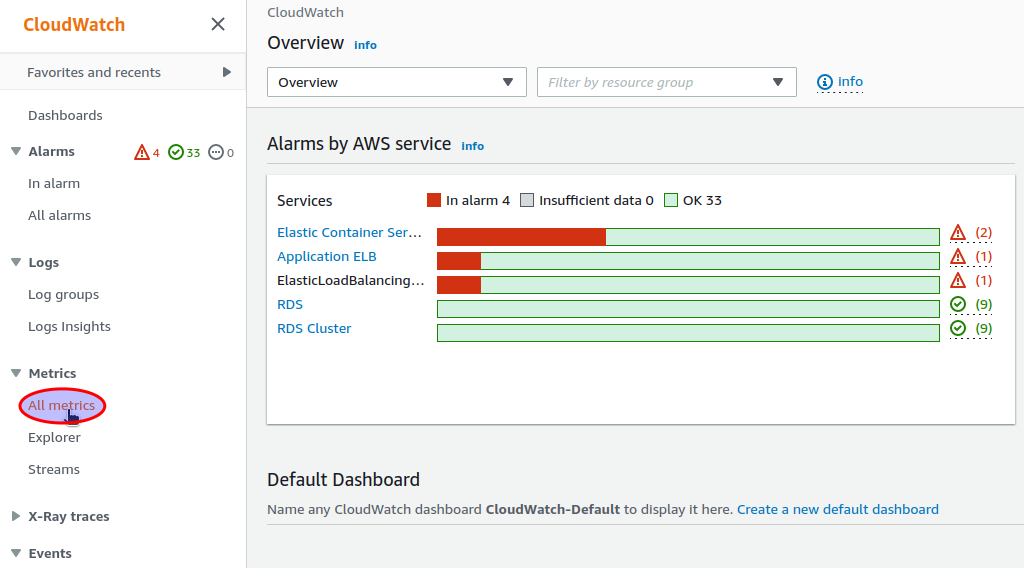Image resolution: width=1024 pixels, height=568 pixels.
Task: Click the RDS alarm status bar
Action: coord(688,309)
